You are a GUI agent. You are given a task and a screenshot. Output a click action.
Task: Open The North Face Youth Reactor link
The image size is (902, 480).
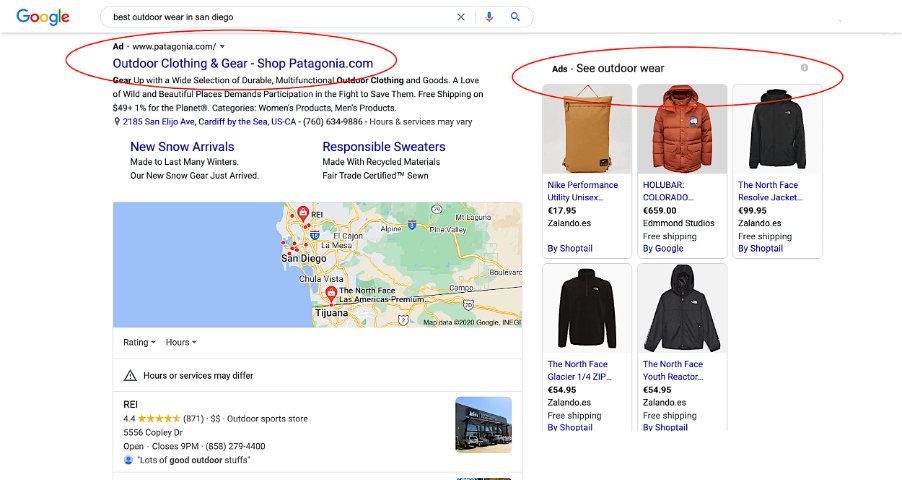673,370
